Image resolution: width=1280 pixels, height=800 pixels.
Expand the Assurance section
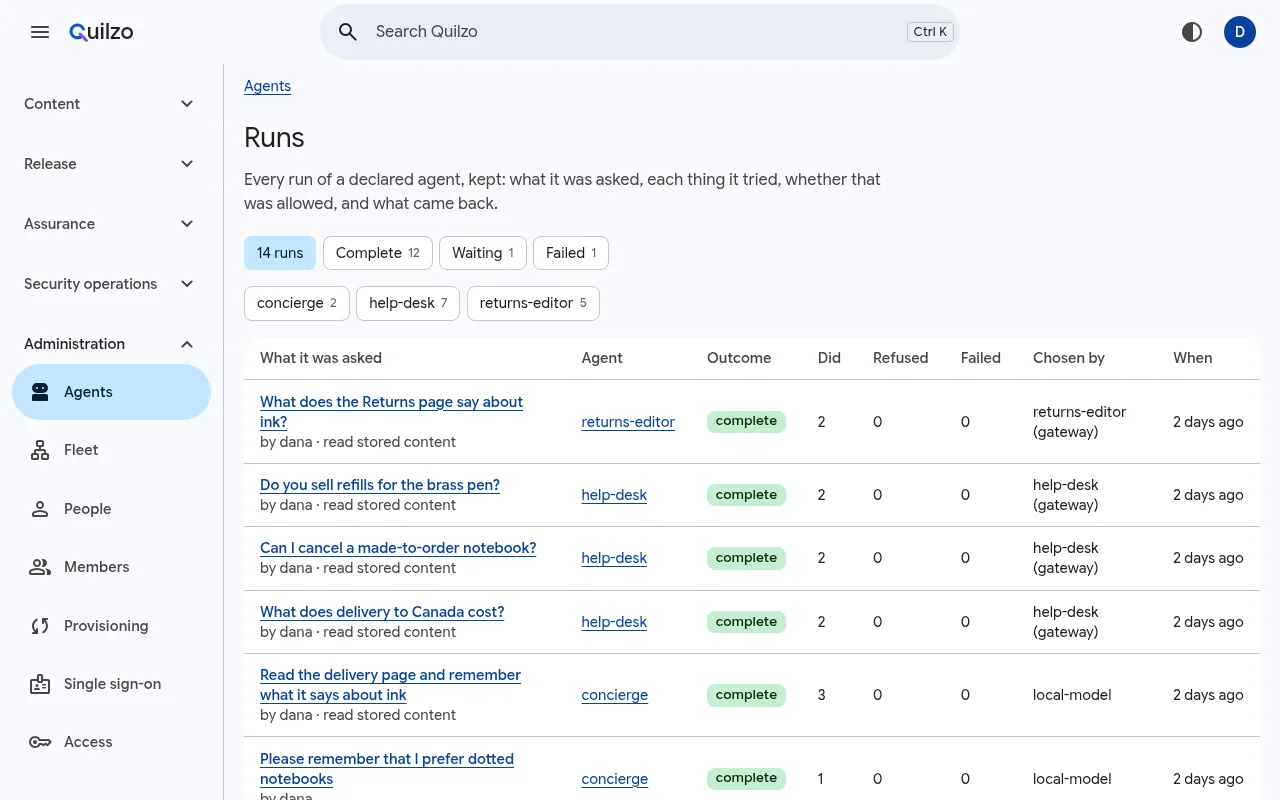coord(110,224)
